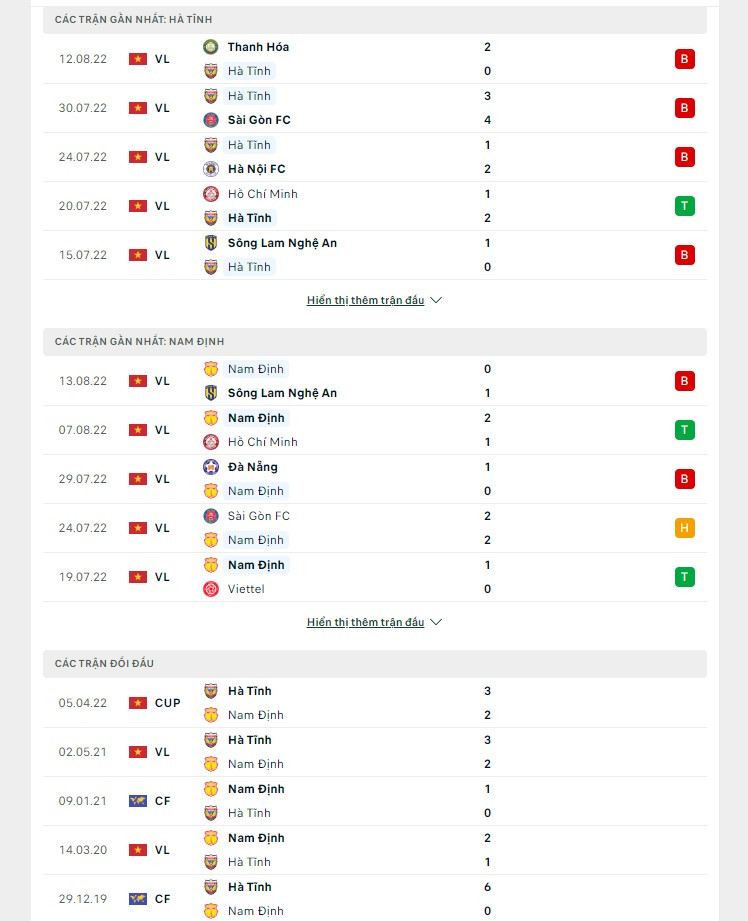
Task: Click the Thanh Hóa club crest icon
Action: 211,47
